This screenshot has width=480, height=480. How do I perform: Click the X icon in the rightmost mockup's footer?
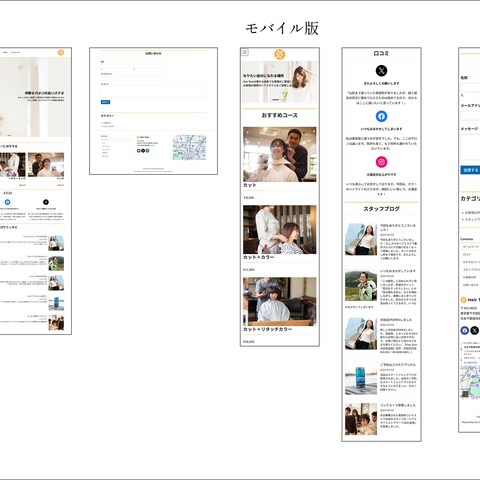coord(475,330)
